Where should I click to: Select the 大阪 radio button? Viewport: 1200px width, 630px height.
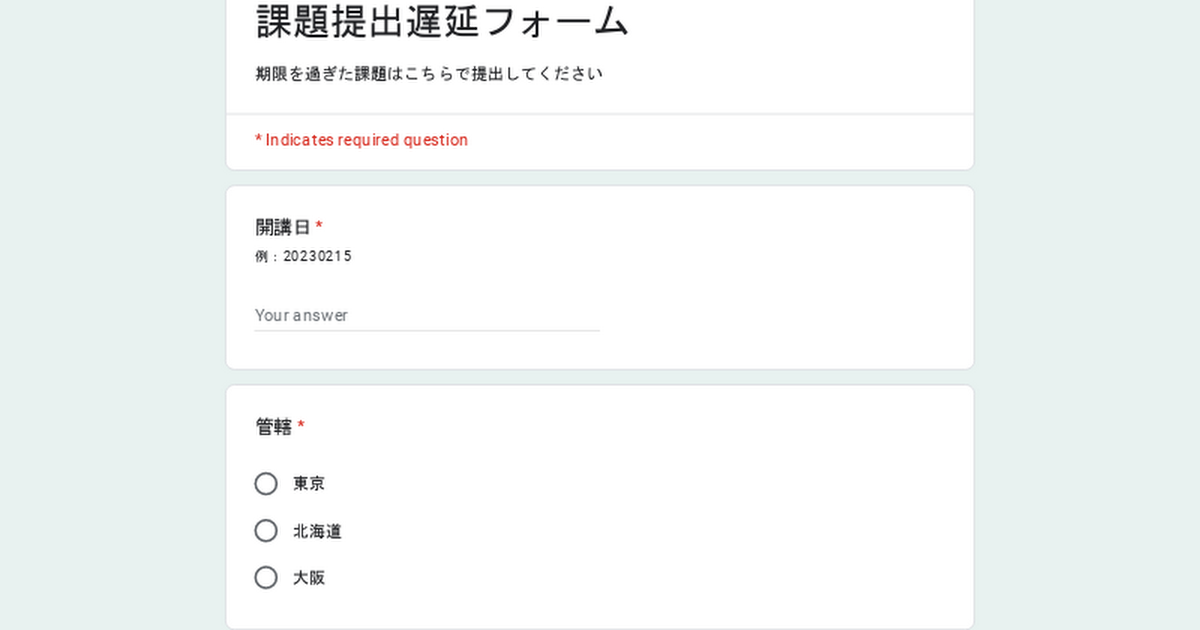click(265, 577)
